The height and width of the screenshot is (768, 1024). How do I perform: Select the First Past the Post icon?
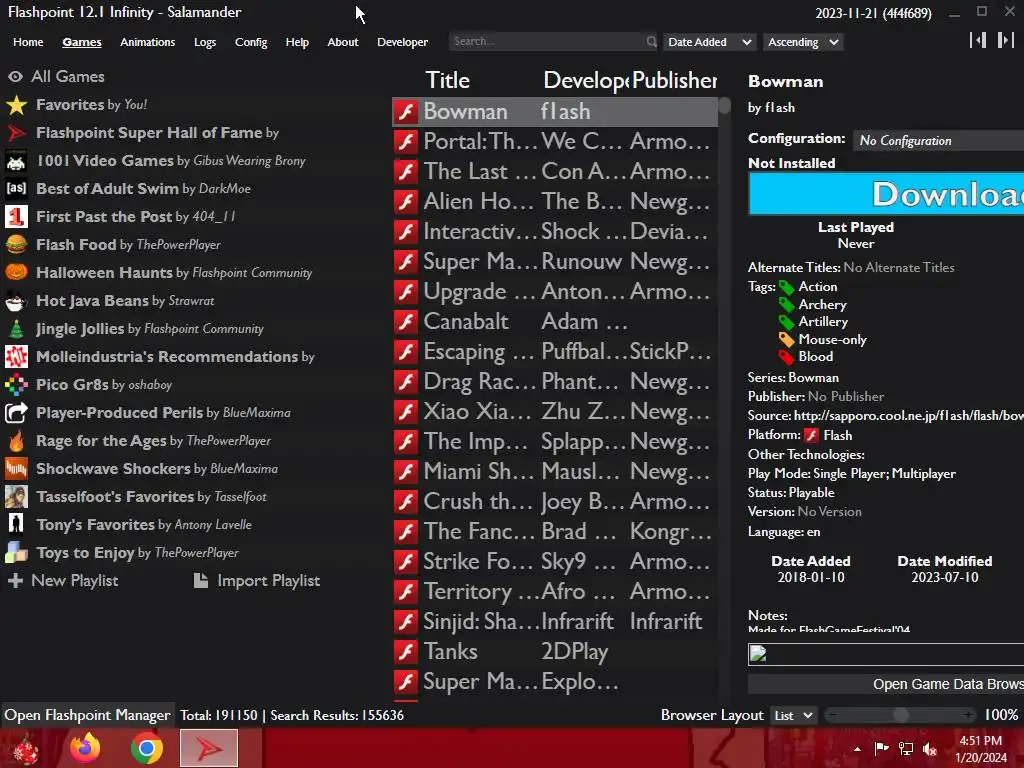point(16,217)
